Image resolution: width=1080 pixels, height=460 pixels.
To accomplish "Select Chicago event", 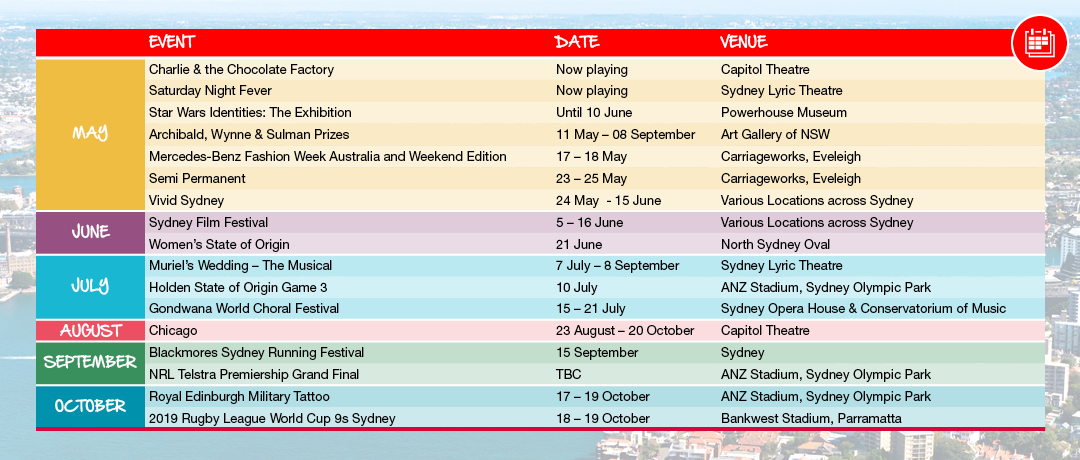I will [173, 331].
